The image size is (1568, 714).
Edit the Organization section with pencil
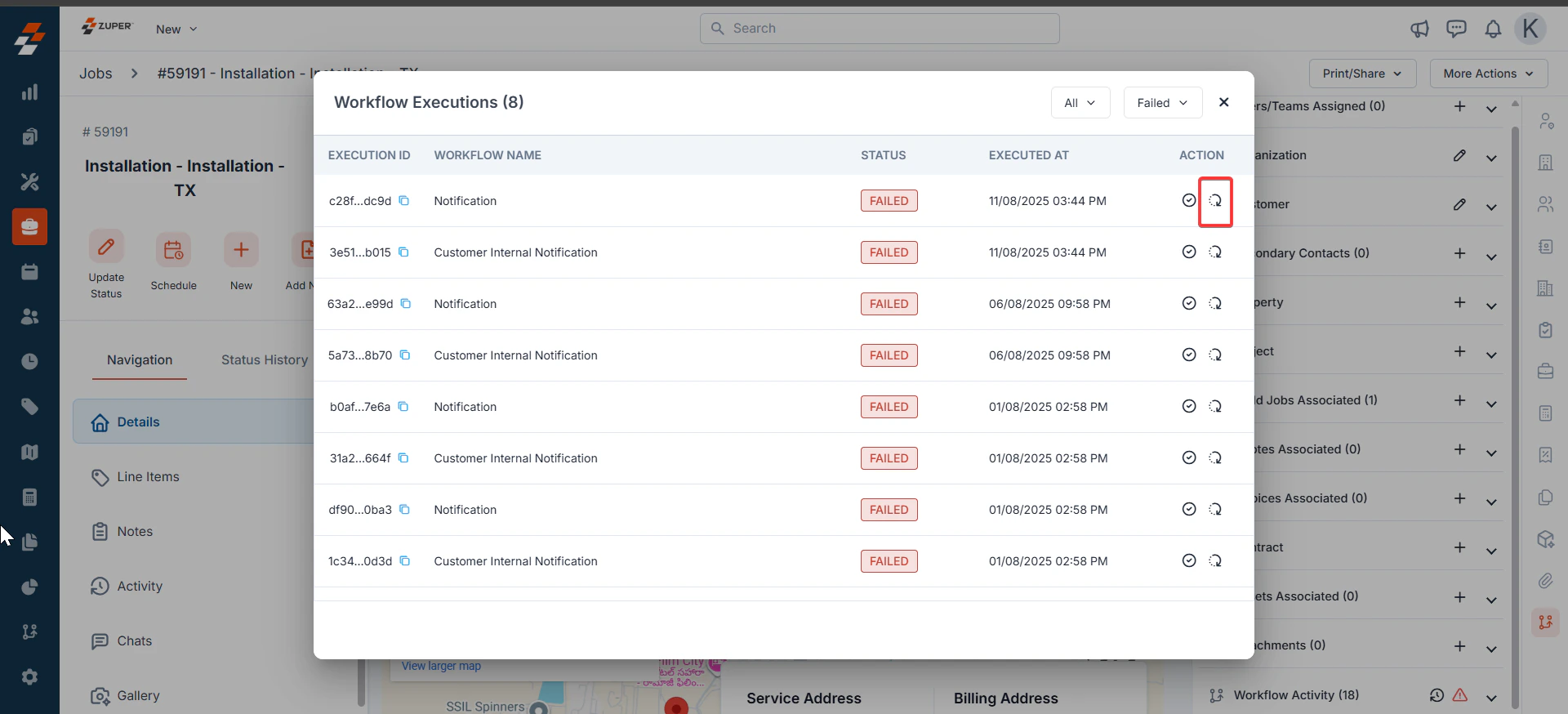tap(1459, 155)
